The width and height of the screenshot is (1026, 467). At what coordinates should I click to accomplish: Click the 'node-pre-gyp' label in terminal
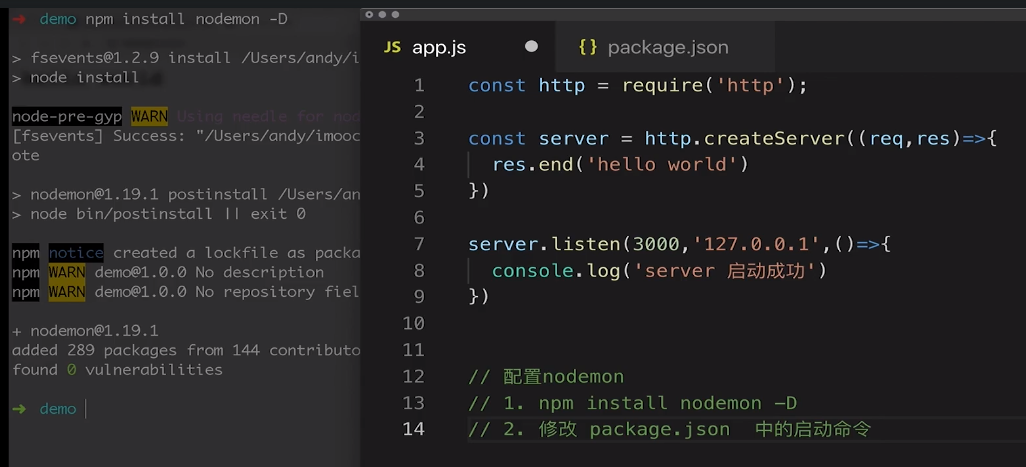click(x=67, y=116)
